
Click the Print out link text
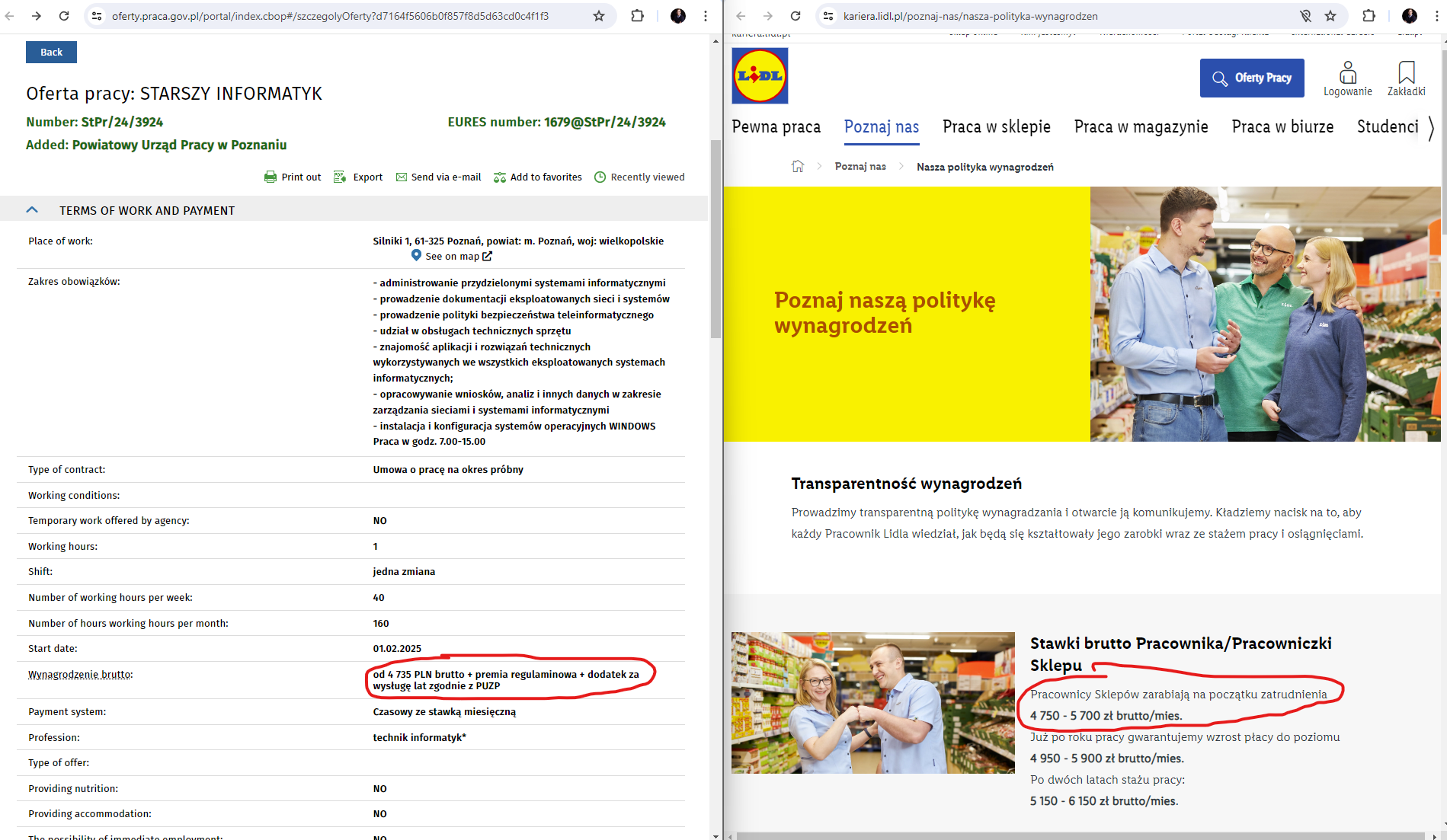click(301, 177)
